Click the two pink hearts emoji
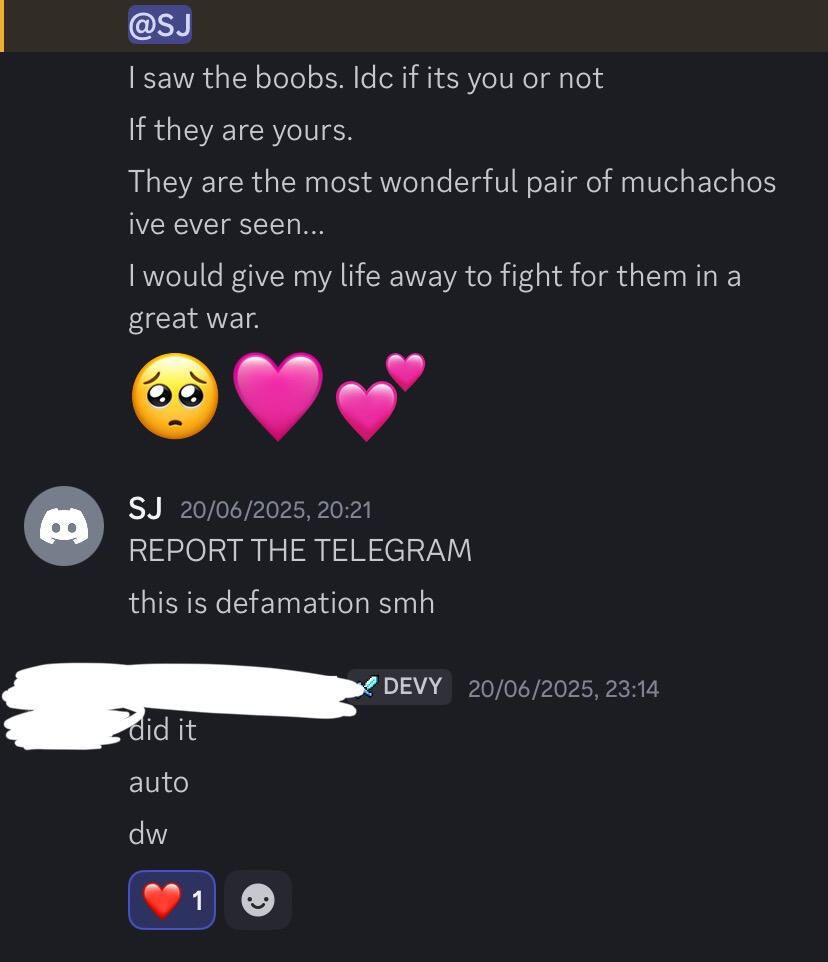Screen dimensions: 828x962 pyautogui.click(x=380, y=396)
